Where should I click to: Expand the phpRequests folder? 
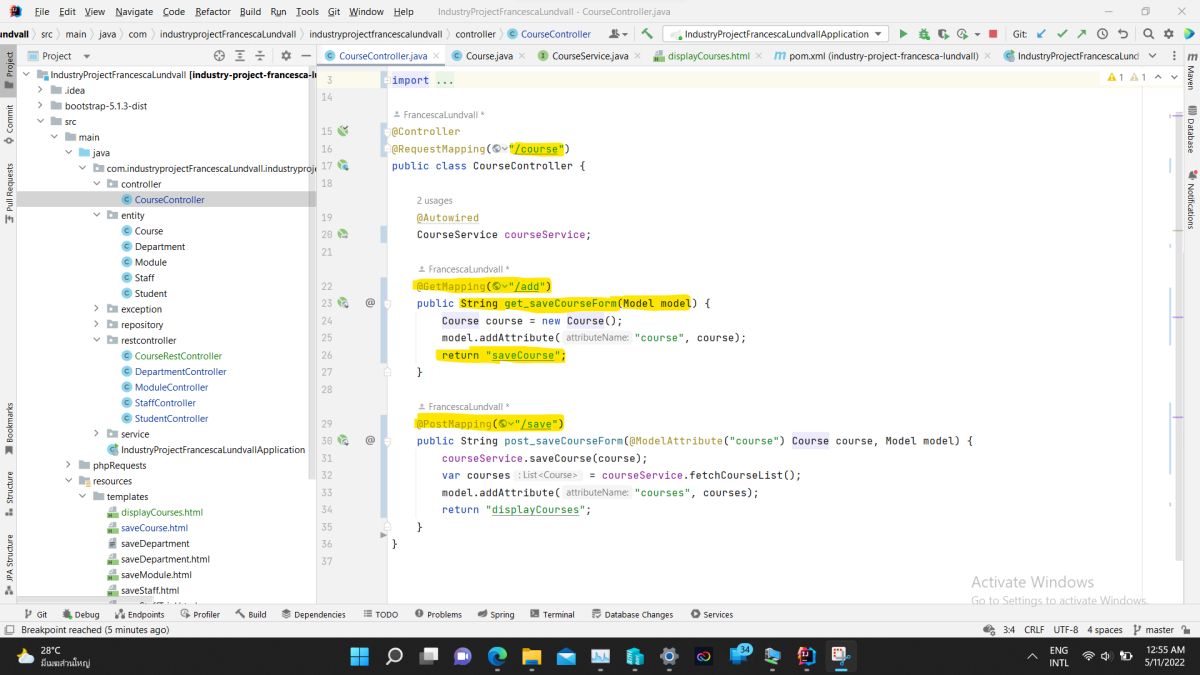(69, 465)
